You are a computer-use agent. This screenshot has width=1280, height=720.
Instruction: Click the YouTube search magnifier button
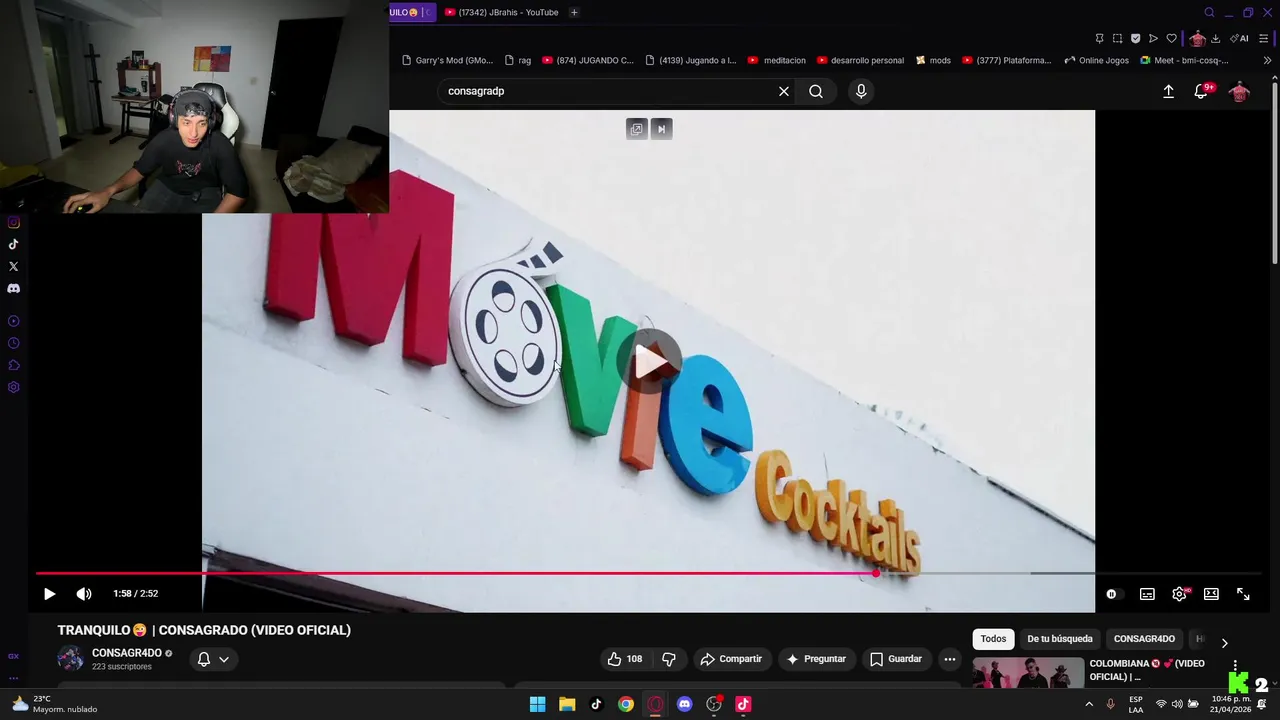816,91
